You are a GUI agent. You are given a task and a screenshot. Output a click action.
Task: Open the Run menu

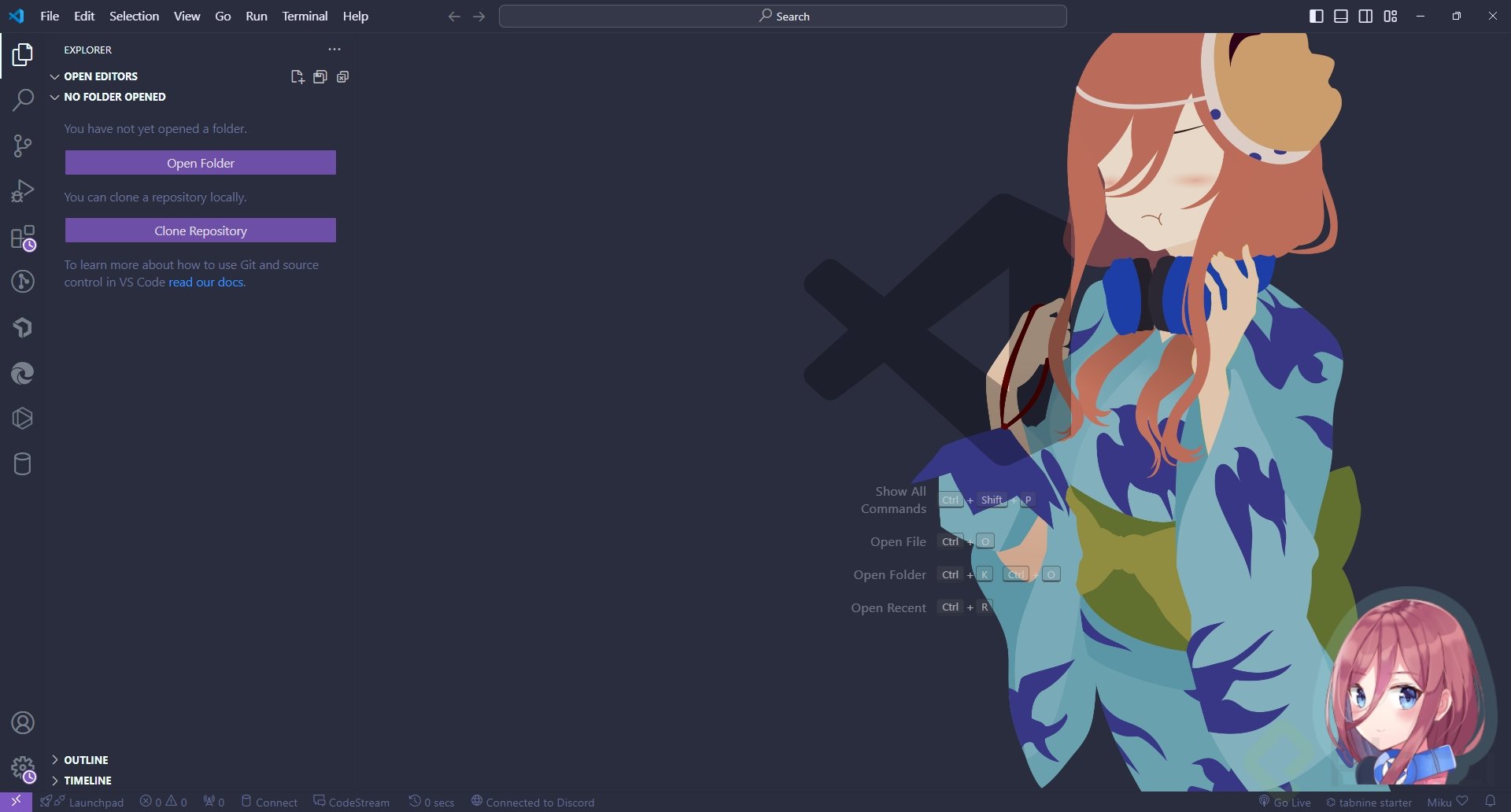click(x=257, y=16)
